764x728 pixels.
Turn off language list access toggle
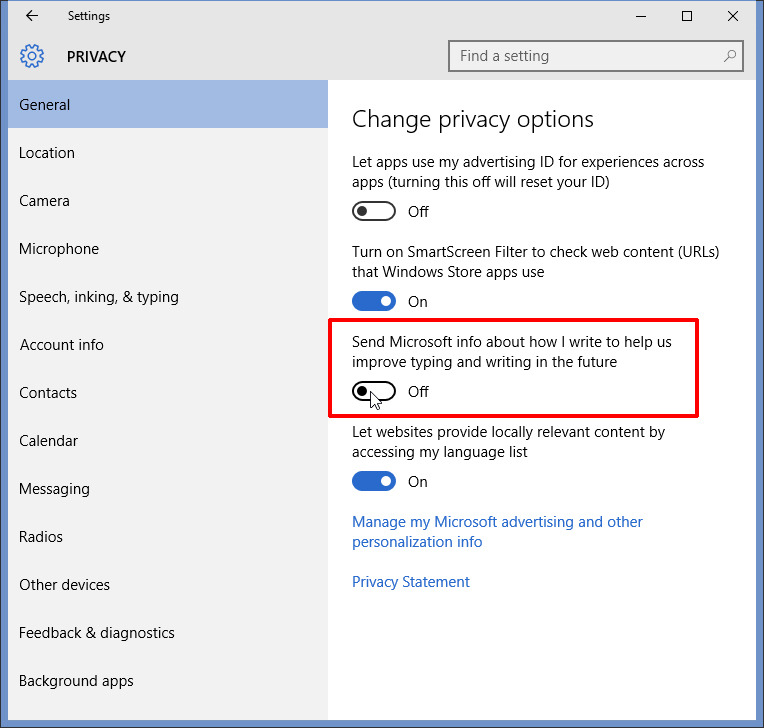pos(374,482)
